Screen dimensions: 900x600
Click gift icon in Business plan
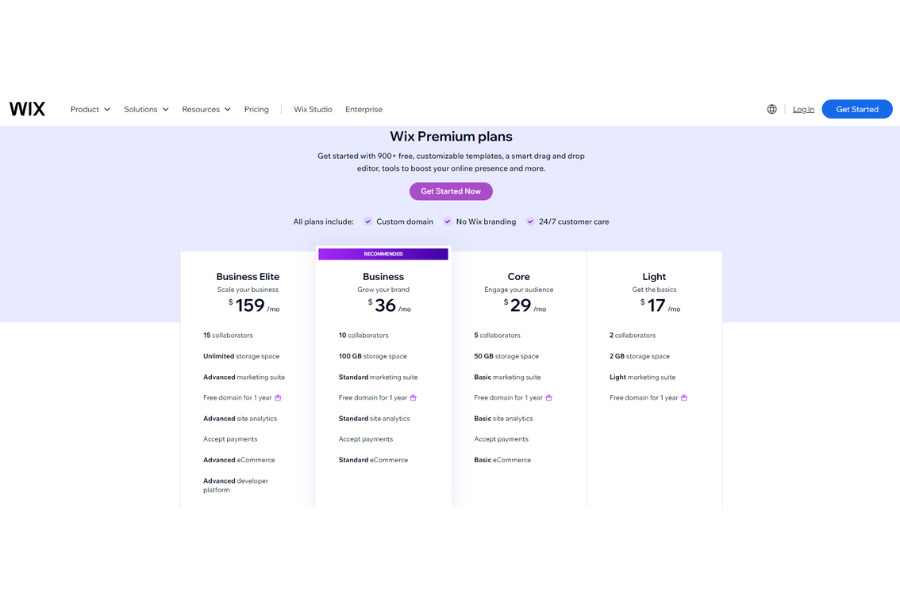pyautogui.click(x=413, y=398)
